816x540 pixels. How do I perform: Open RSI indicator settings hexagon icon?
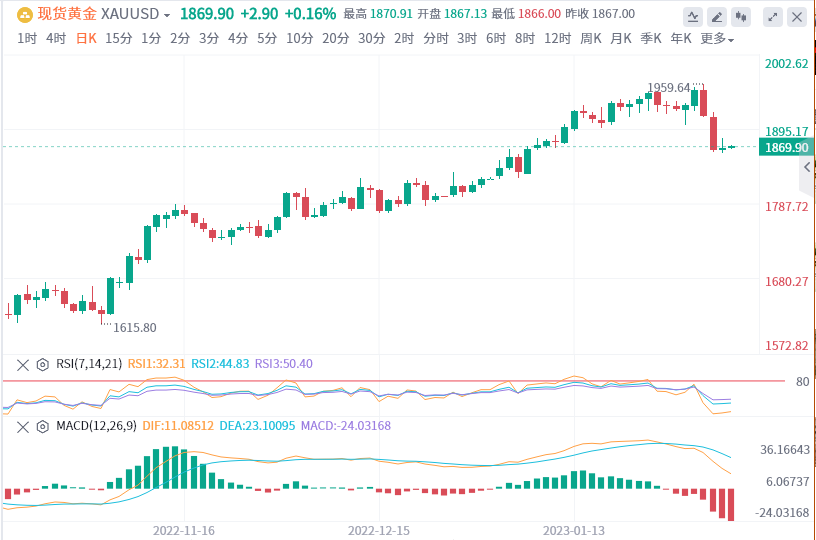click(x=43, y=365)
